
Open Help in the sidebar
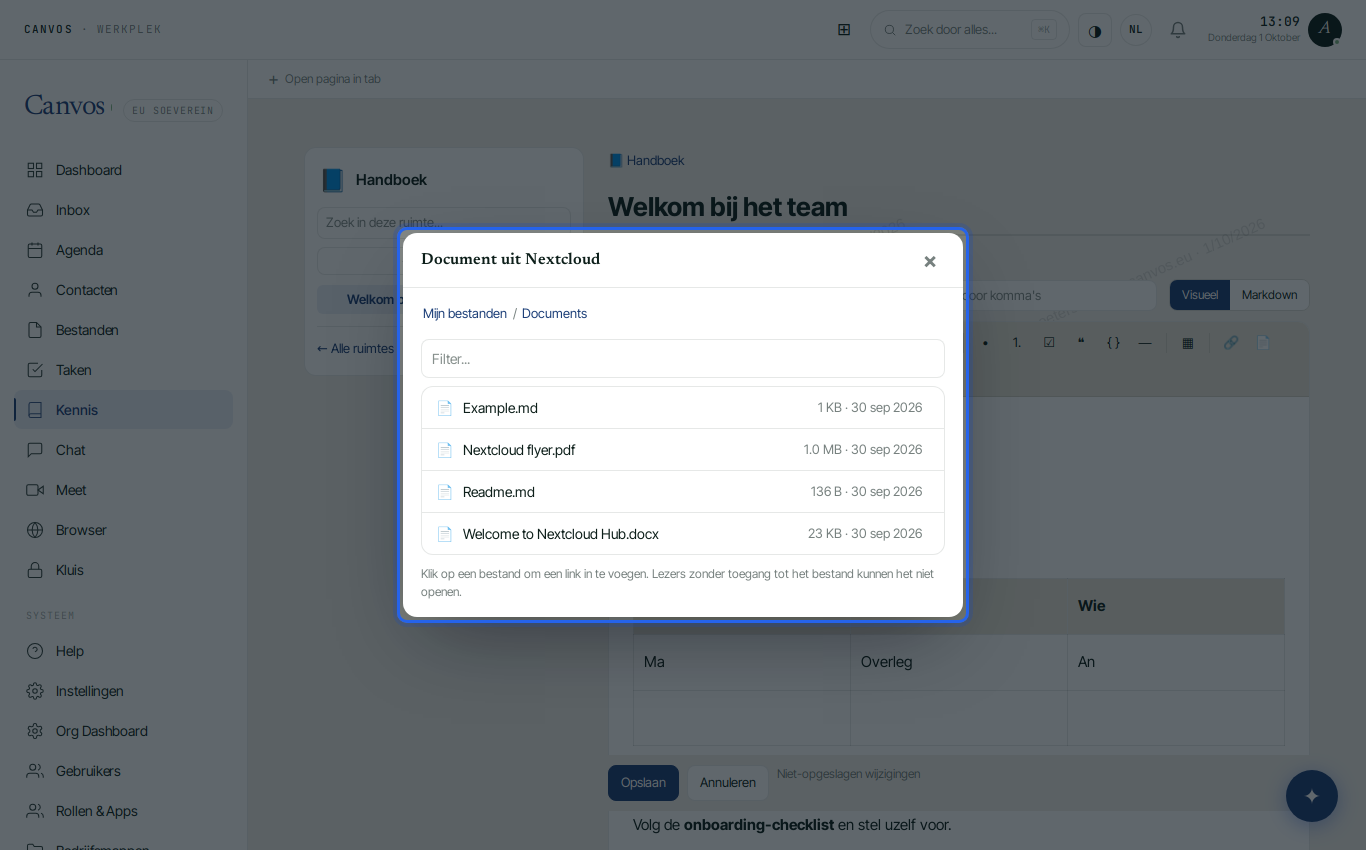pos(123,651)
